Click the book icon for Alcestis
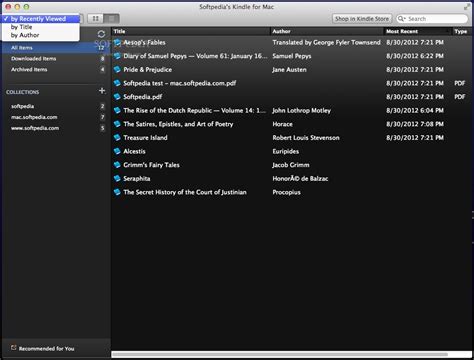The image size is (474, 360). [117, 151]
